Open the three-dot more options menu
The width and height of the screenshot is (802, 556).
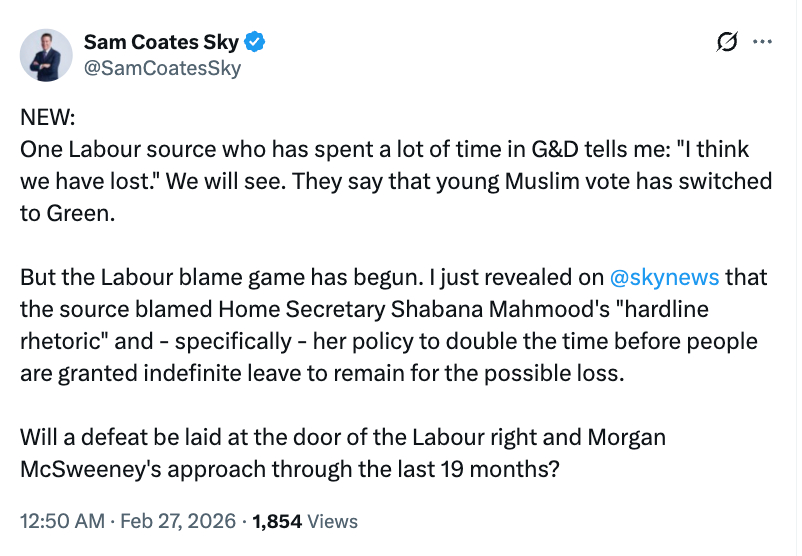[x=762, y=42]
